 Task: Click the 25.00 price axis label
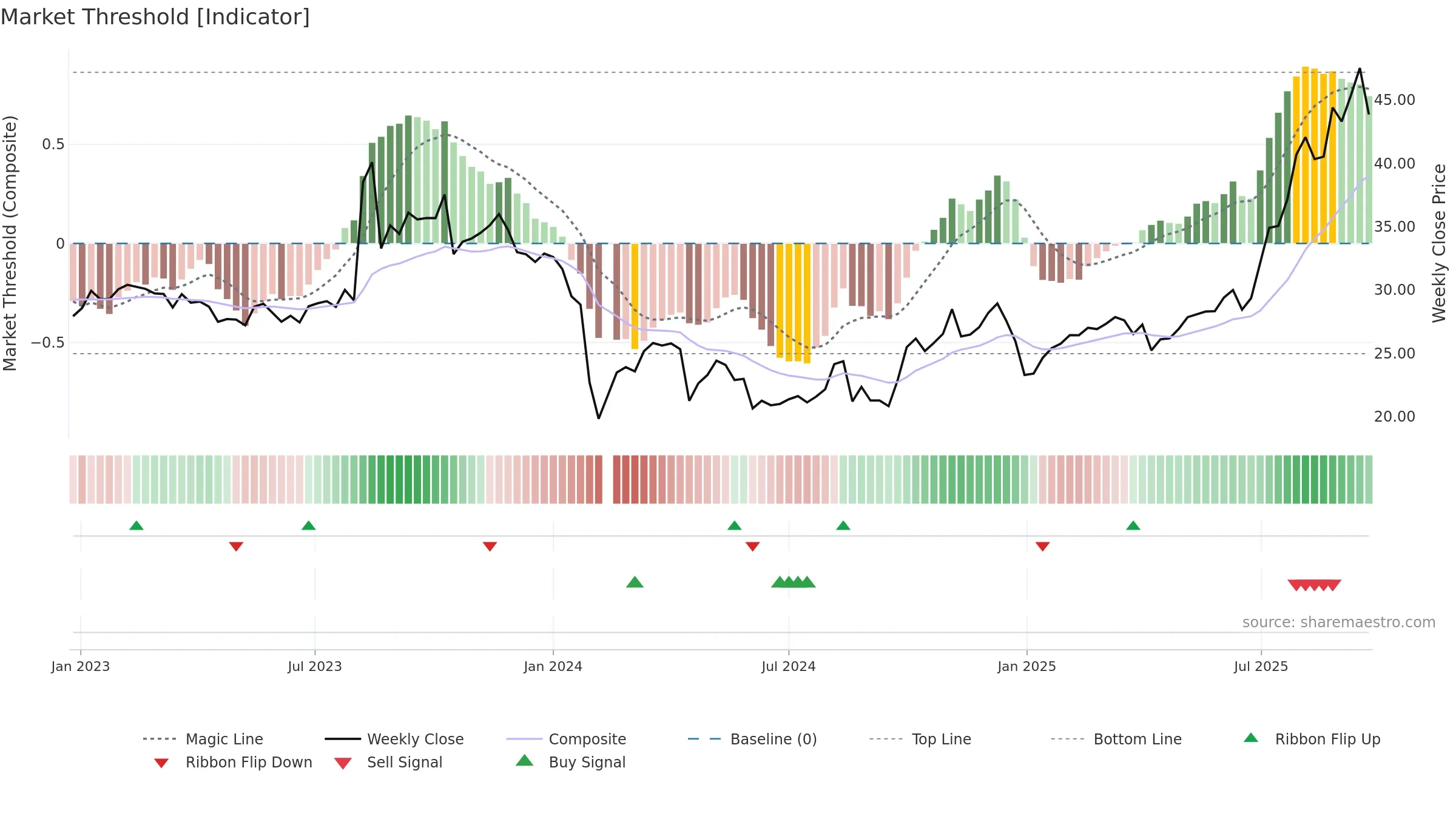pos(1395,354)
